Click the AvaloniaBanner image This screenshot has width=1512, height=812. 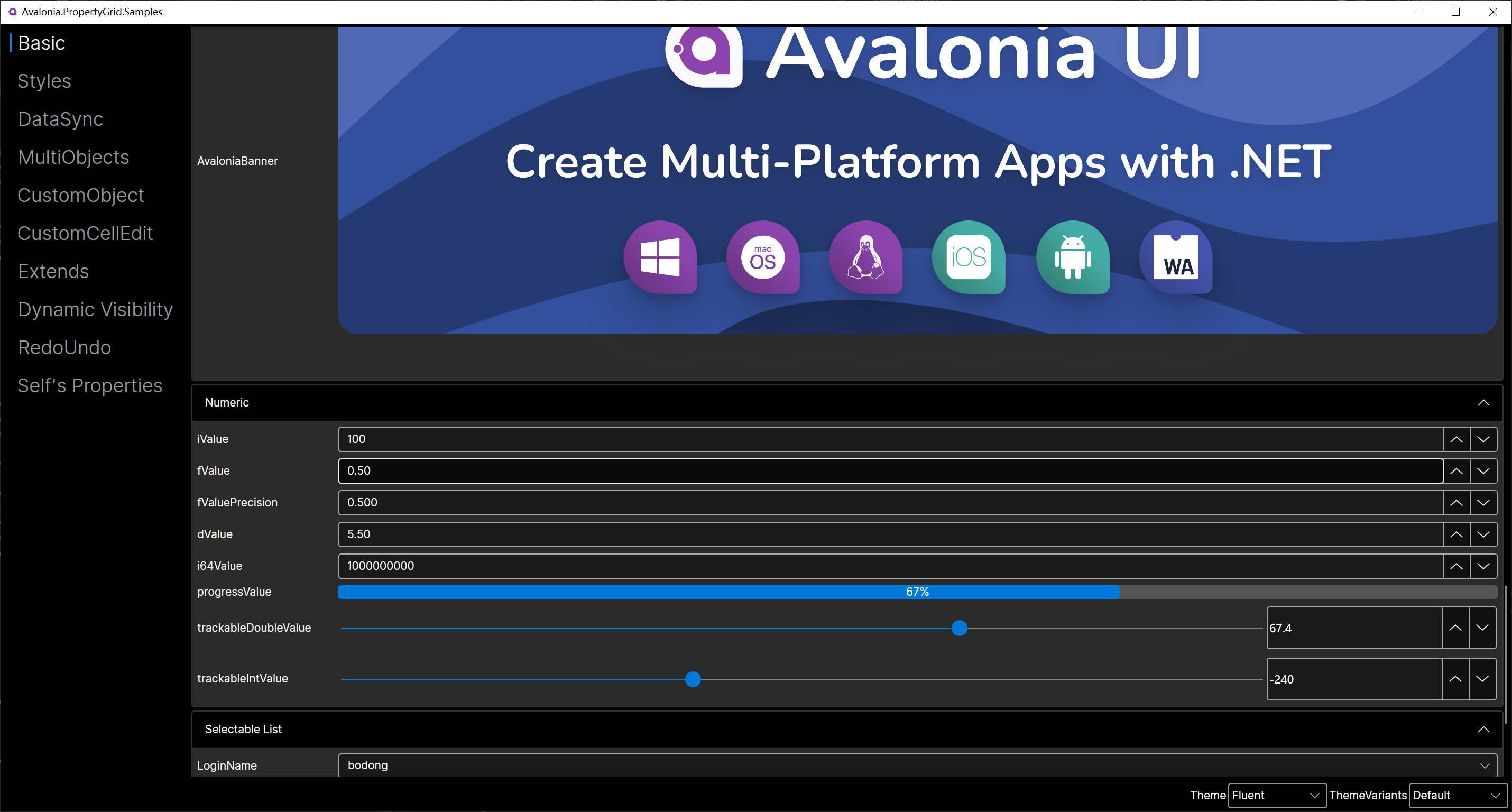[x=917, y=180]
